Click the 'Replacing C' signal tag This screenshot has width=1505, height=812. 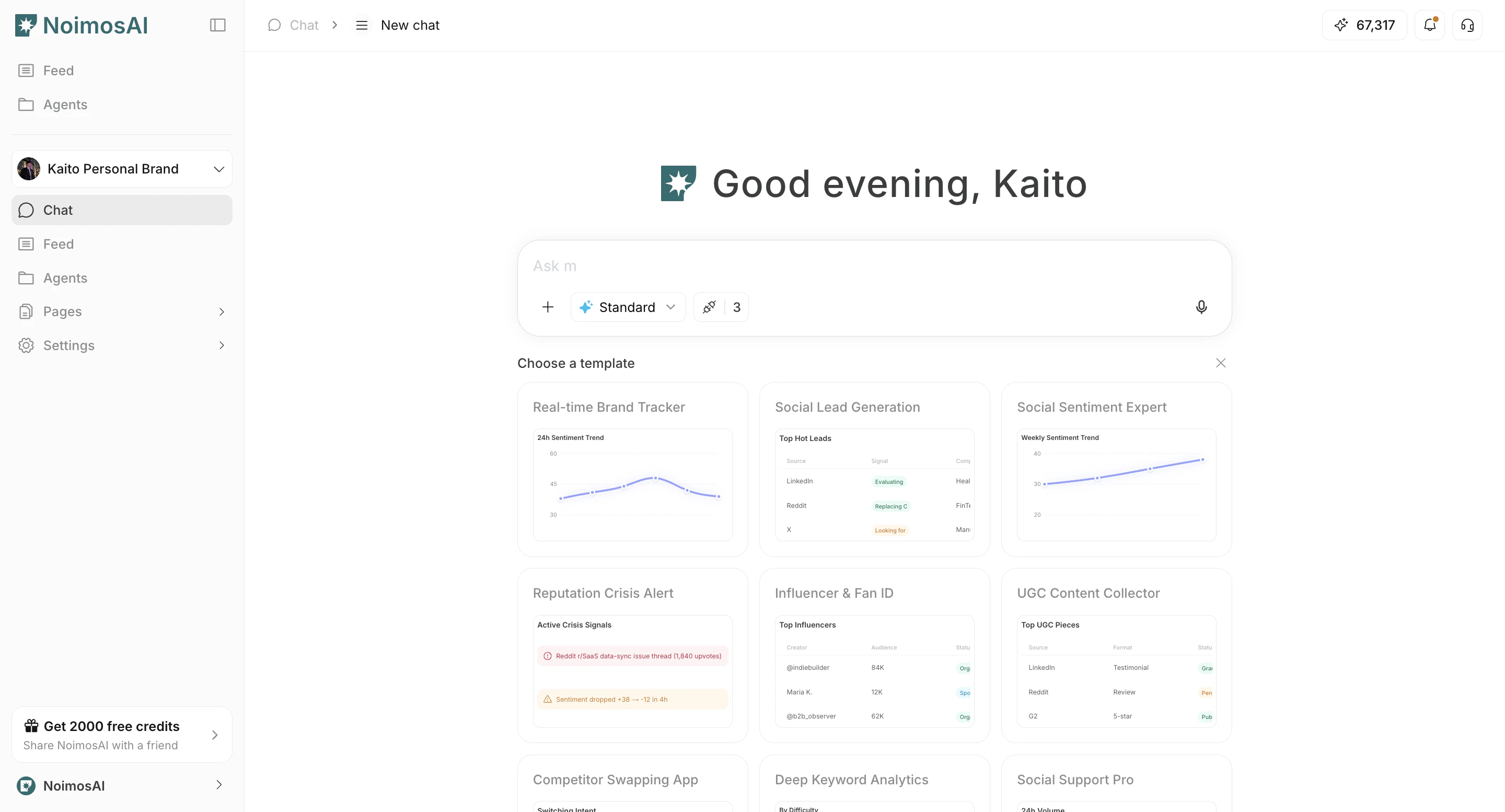[891, 506]
